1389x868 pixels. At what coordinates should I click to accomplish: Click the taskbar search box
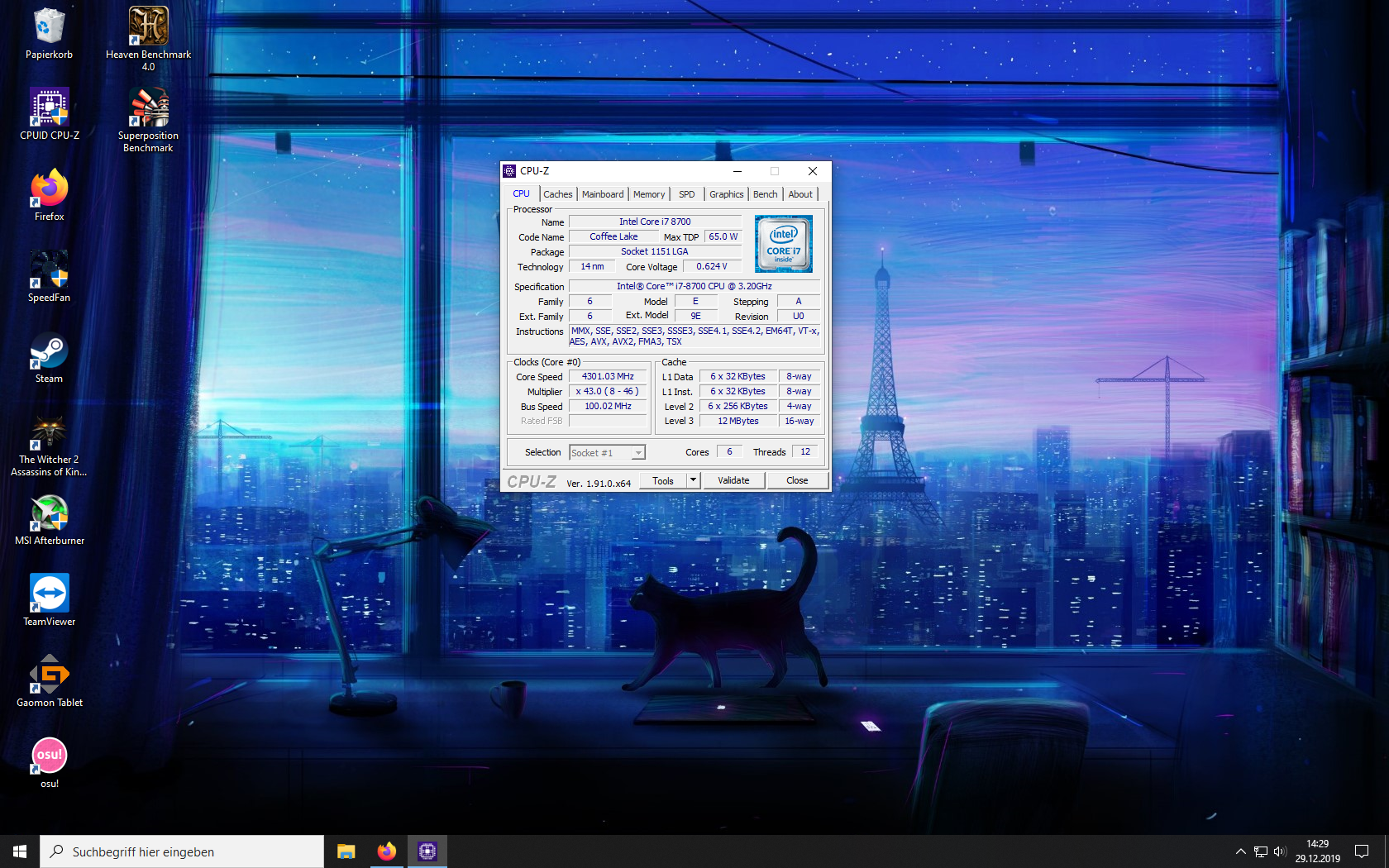(x=182, y=851)
